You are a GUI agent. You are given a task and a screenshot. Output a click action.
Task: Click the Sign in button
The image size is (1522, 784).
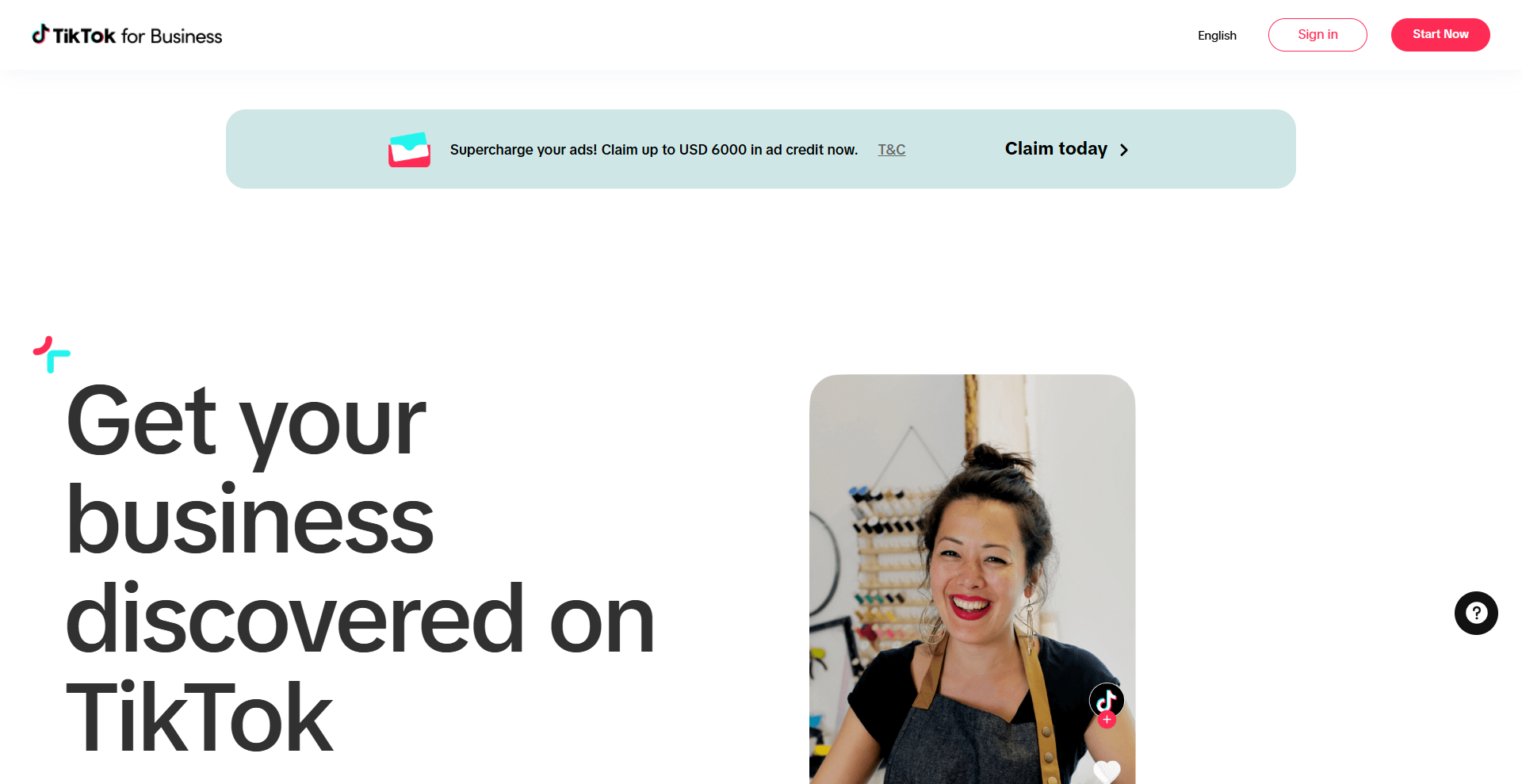(x=1317, y=35)
